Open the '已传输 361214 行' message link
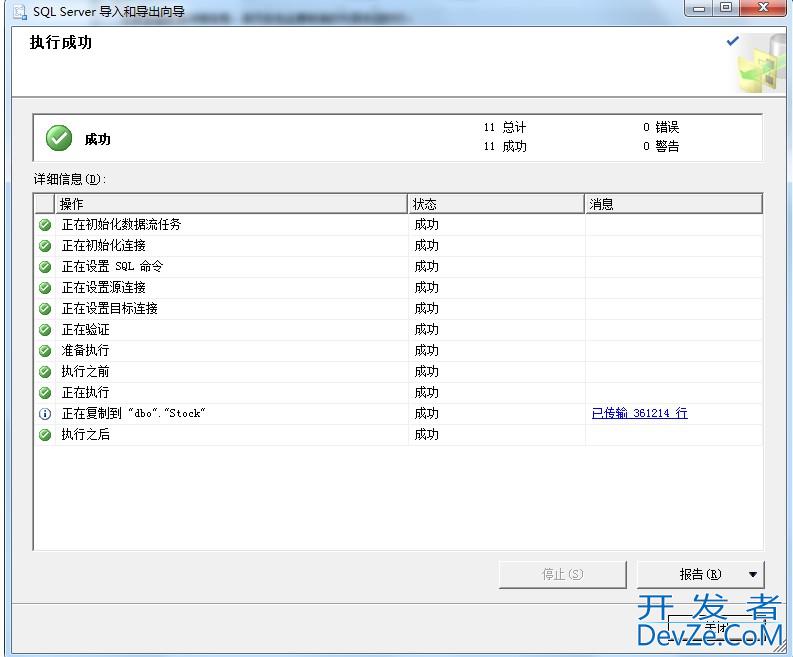The width and height of the screenshot is (793, 657). coord(639,413)
